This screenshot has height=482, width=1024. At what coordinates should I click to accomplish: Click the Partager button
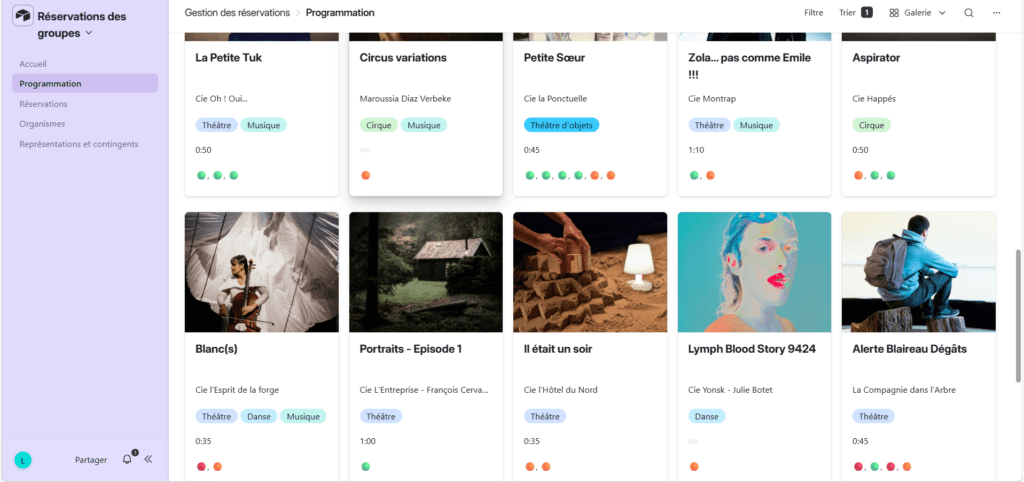tap(91, 460)
